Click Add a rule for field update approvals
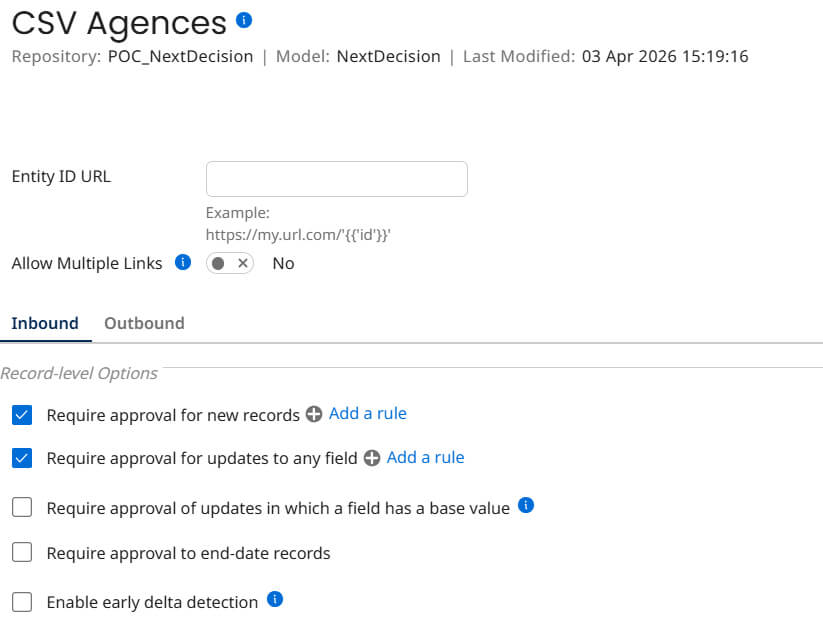Viewport: 823px width, 623px height. [x=424, y=458]
